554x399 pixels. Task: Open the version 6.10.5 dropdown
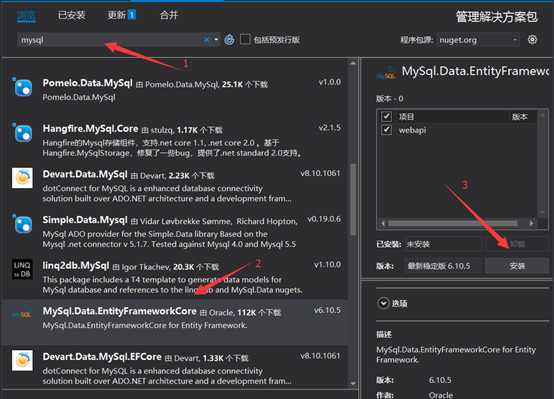coord(444,266)
